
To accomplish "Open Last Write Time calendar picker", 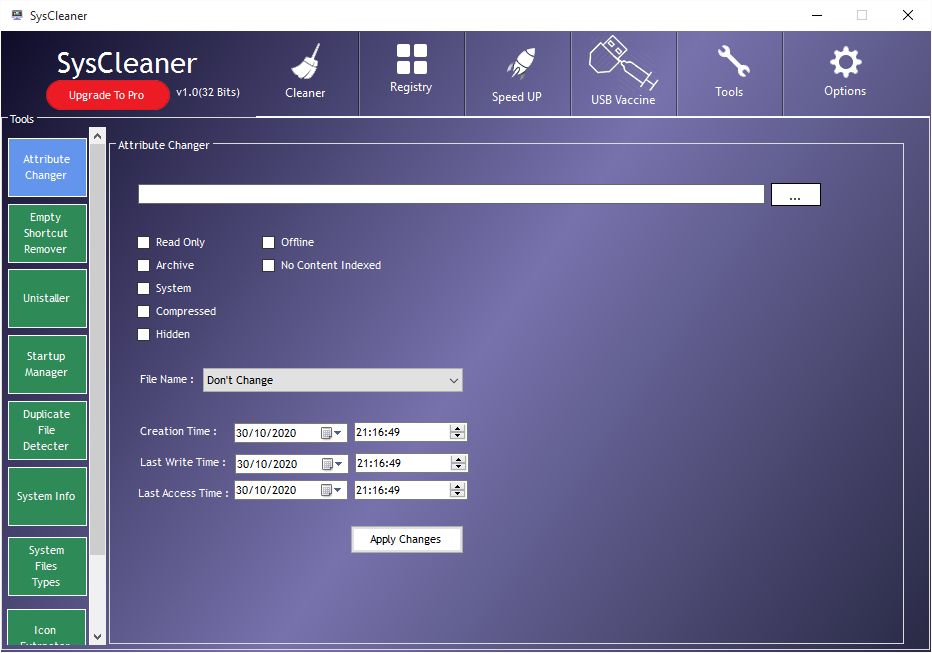I will coord(333,463).
